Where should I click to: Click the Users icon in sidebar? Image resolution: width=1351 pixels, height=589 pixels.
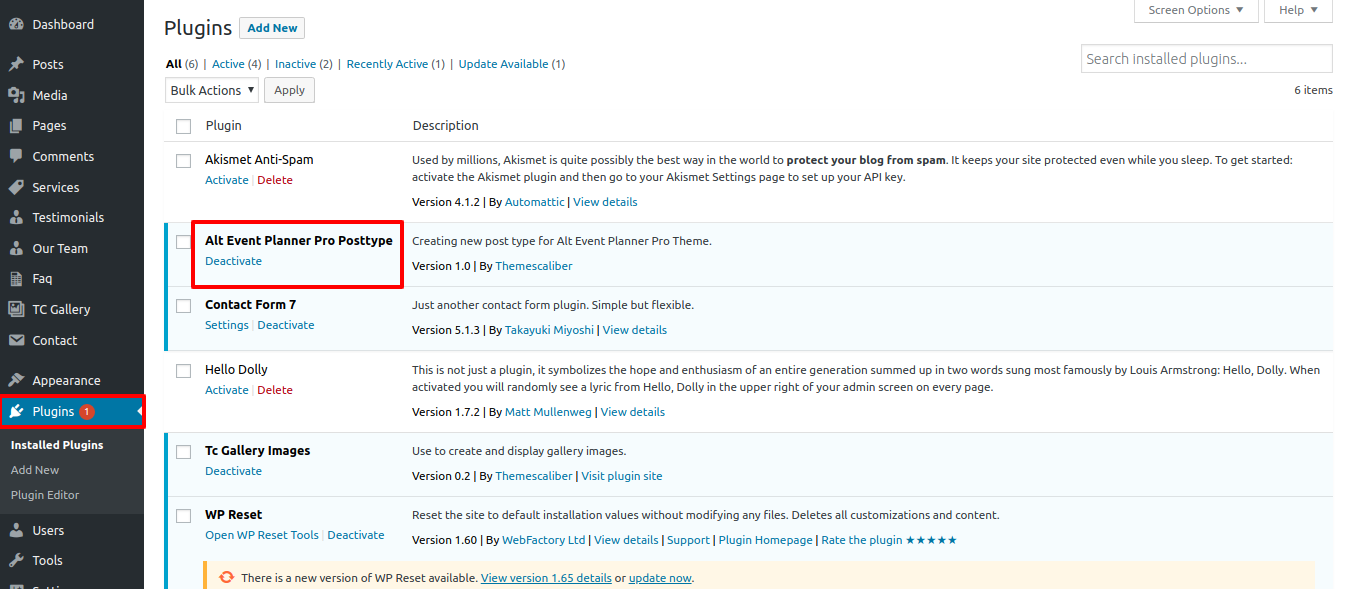click(x=16, y=530)
